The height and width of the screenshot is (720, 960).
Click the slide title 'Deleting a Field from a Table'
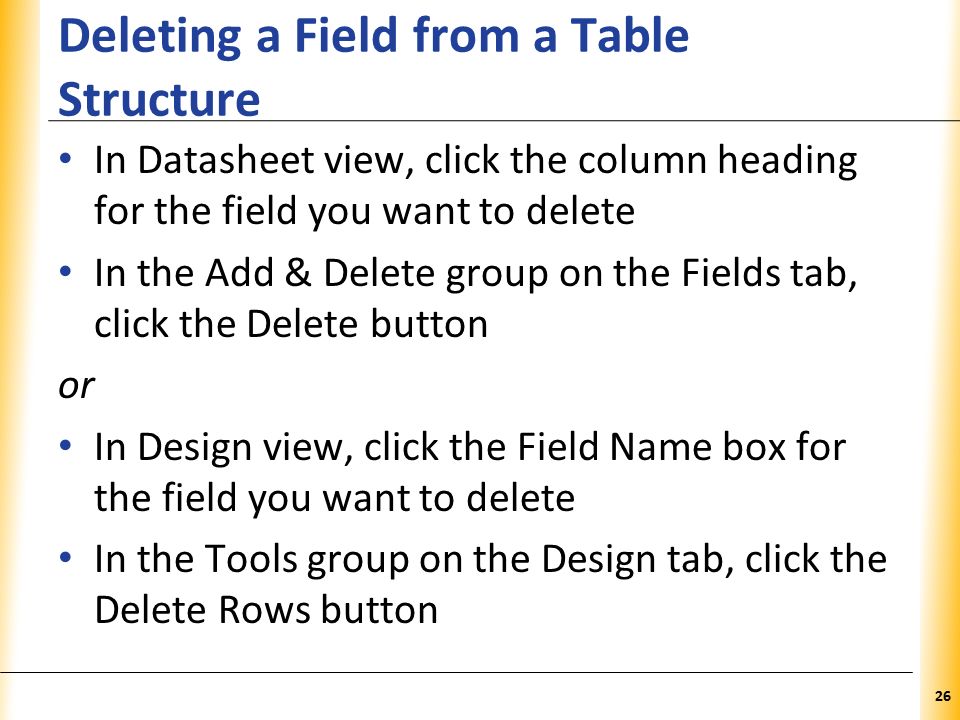pos(373,37)
